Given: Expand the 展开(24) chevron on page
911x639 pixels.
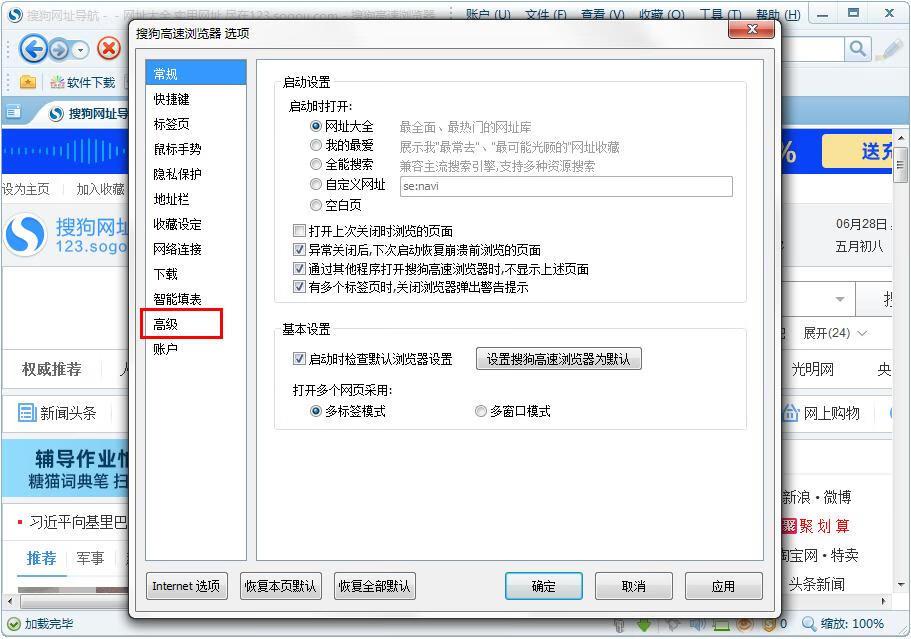Looking at the screenshot, I should tap(862, 333).
